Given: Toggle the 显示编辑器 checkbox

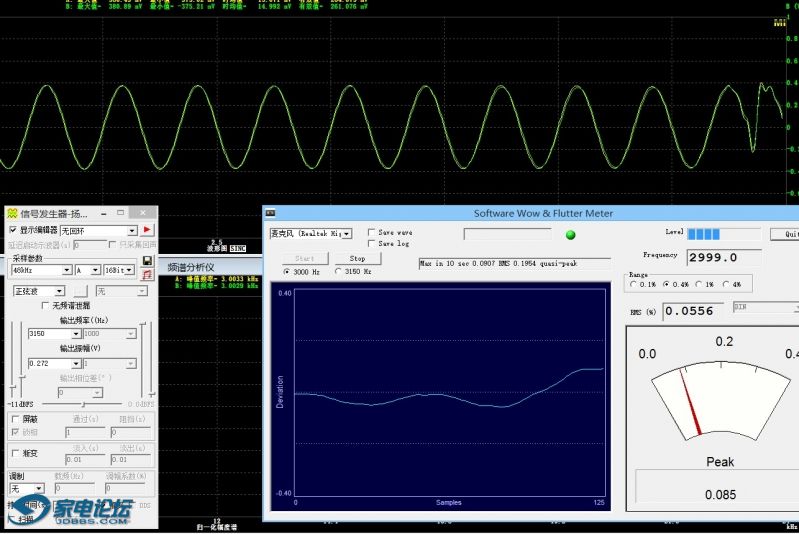Looking at the screenshot, I should click(13, 230).
